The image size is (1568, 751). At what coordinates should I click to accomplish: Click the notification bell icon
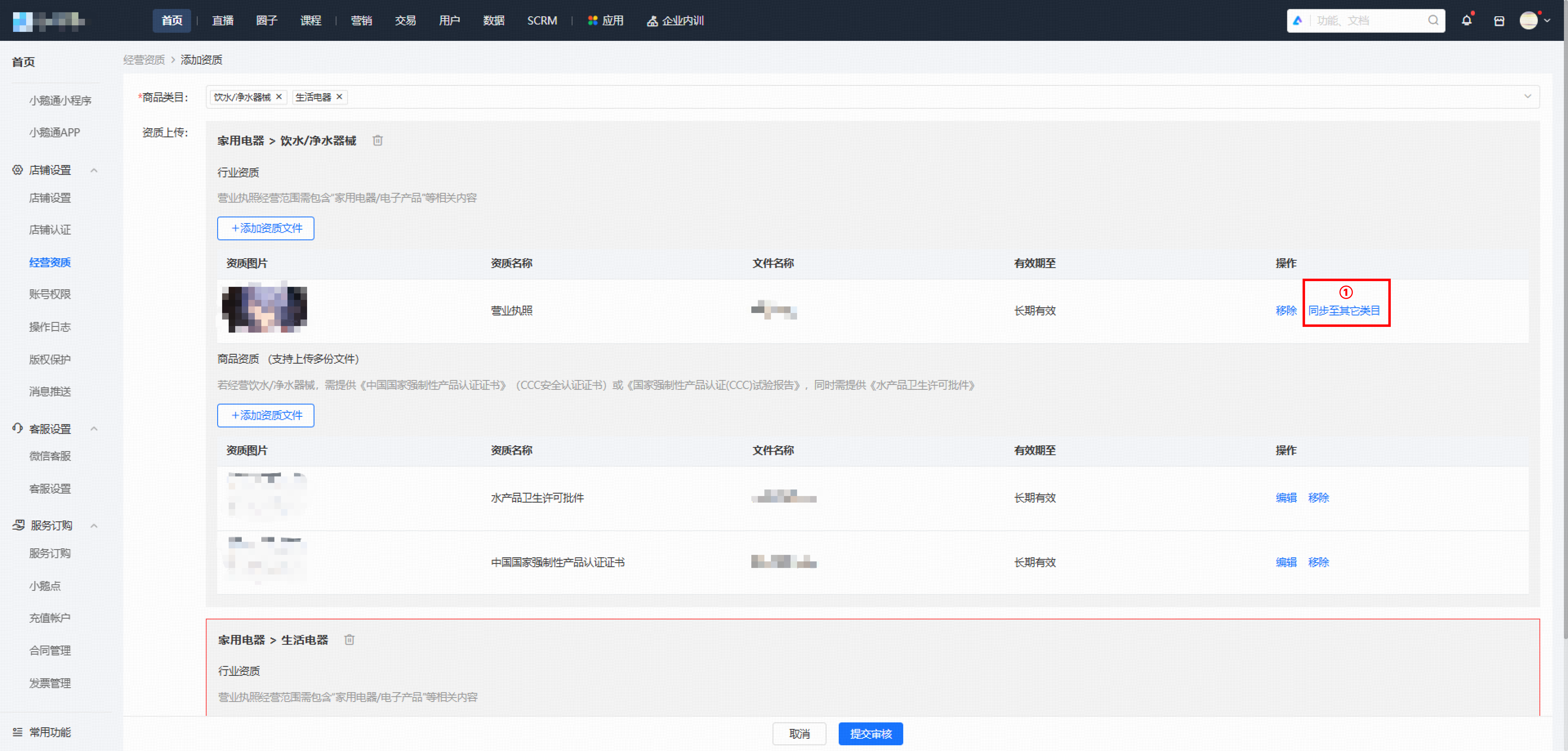(1466, 21)
